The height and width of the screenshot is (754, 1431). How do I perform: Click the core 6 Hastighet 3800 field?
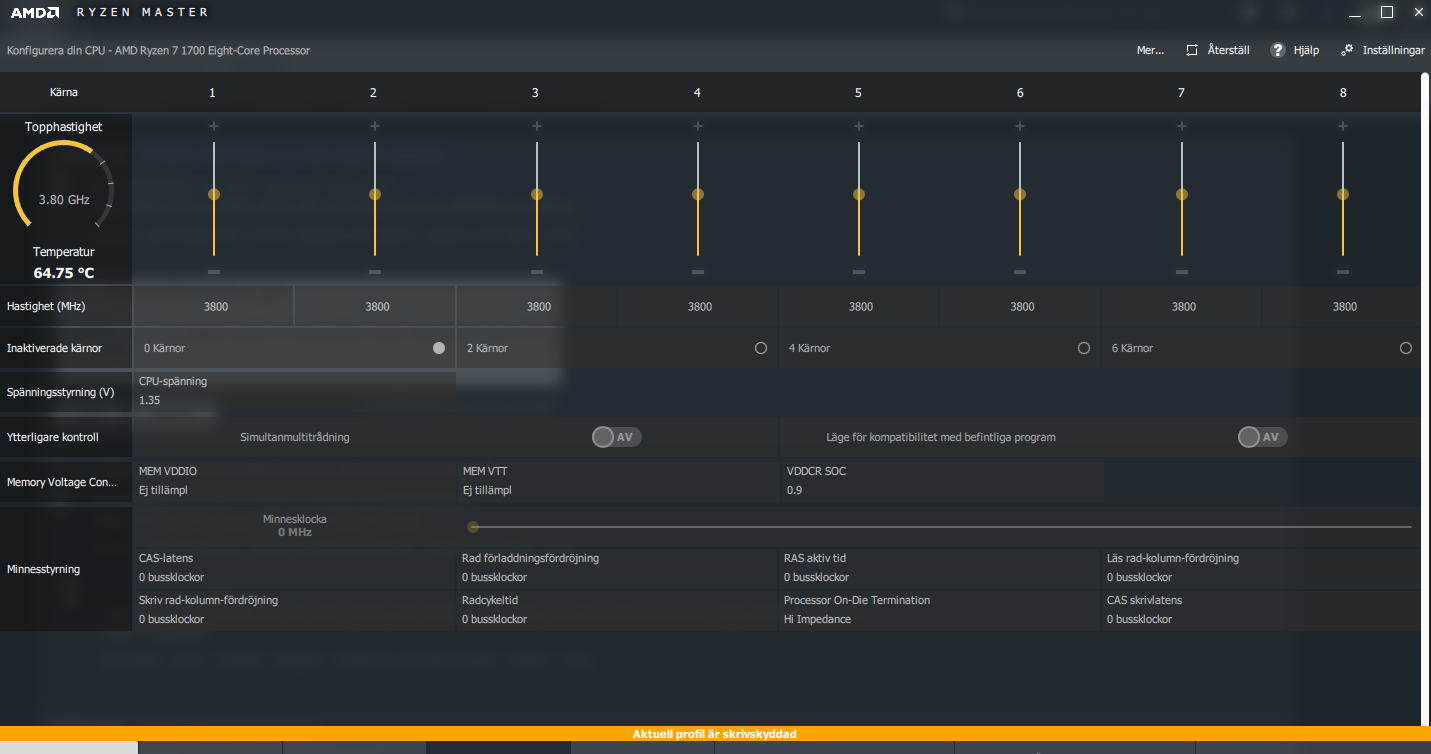coord(1020,306)
